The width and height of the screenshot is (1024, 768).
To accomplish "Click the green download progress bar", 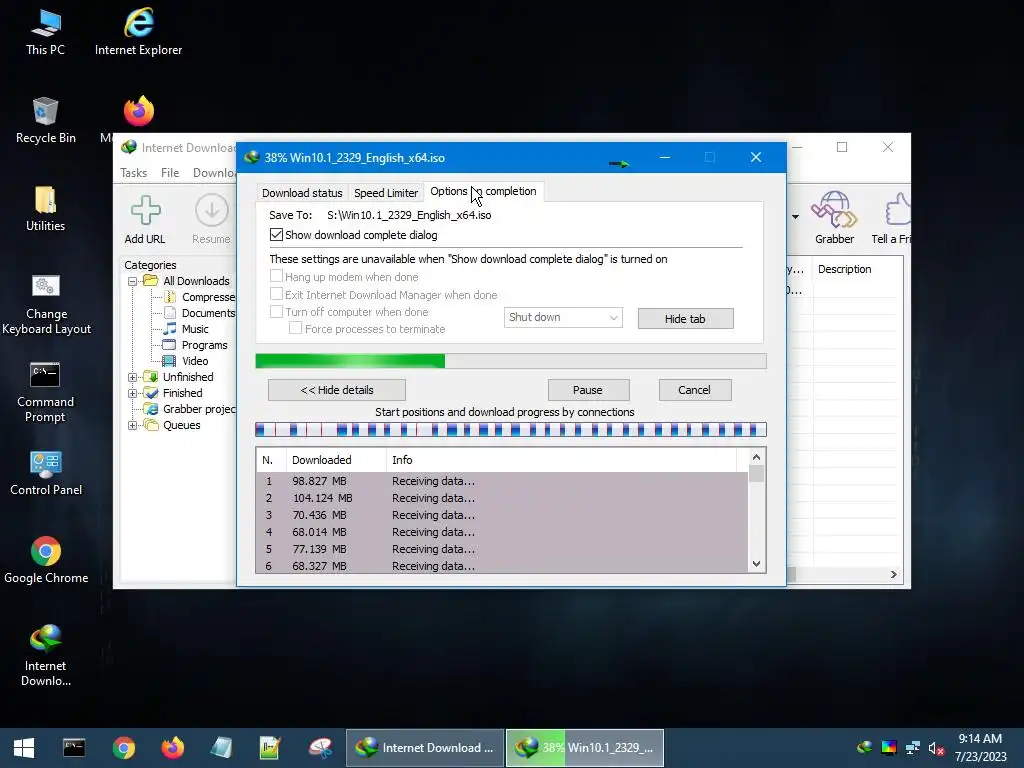I will (x=511, y=361).
